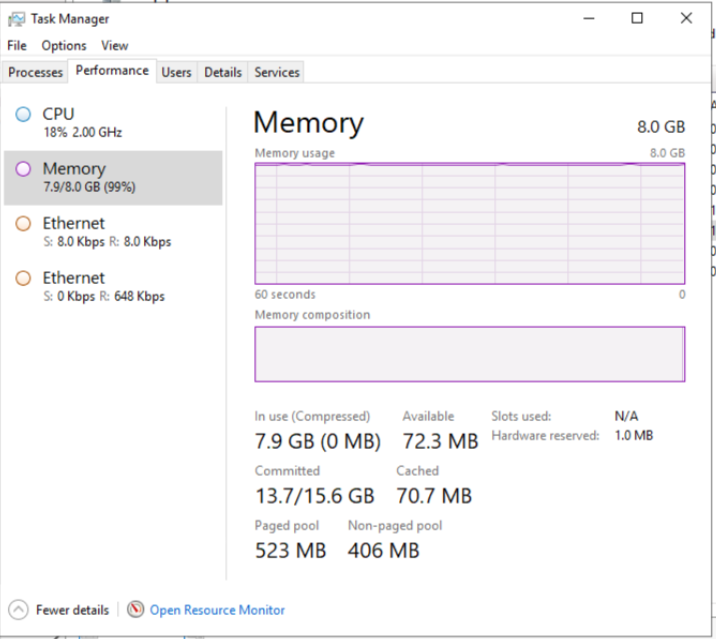Screen dimensions: 716x639
Task: Click the Resource Monitor gauge icon
Action: (136, 609)
